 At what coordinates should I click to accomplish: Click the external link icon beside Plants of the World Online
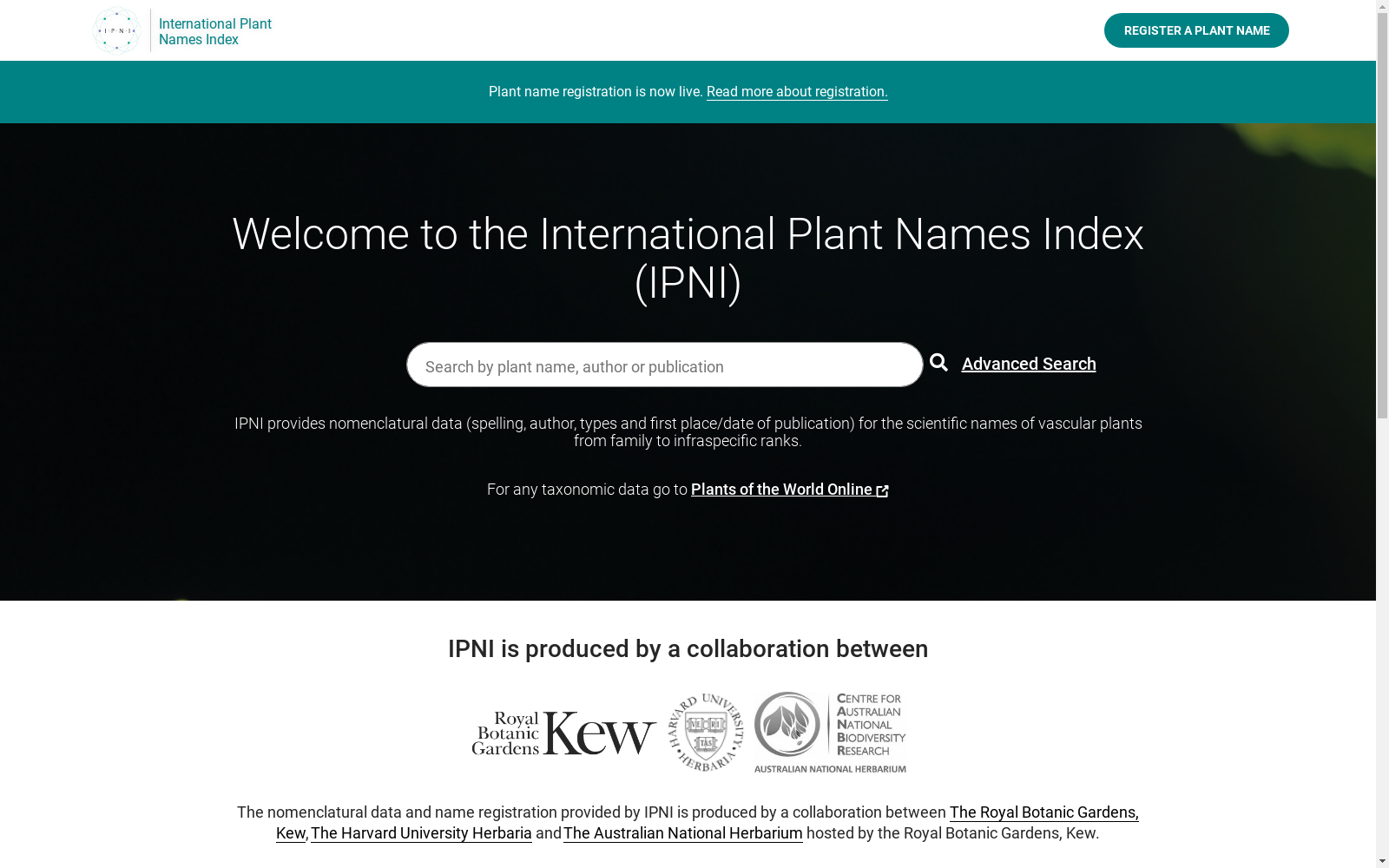pyautogui.click(x=883, y=491)
